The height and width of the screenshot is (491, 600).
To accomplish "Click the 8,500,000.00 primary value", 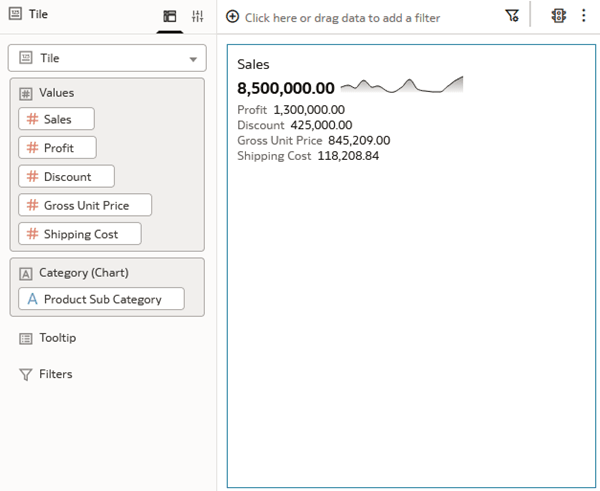I will coord(286,88).
